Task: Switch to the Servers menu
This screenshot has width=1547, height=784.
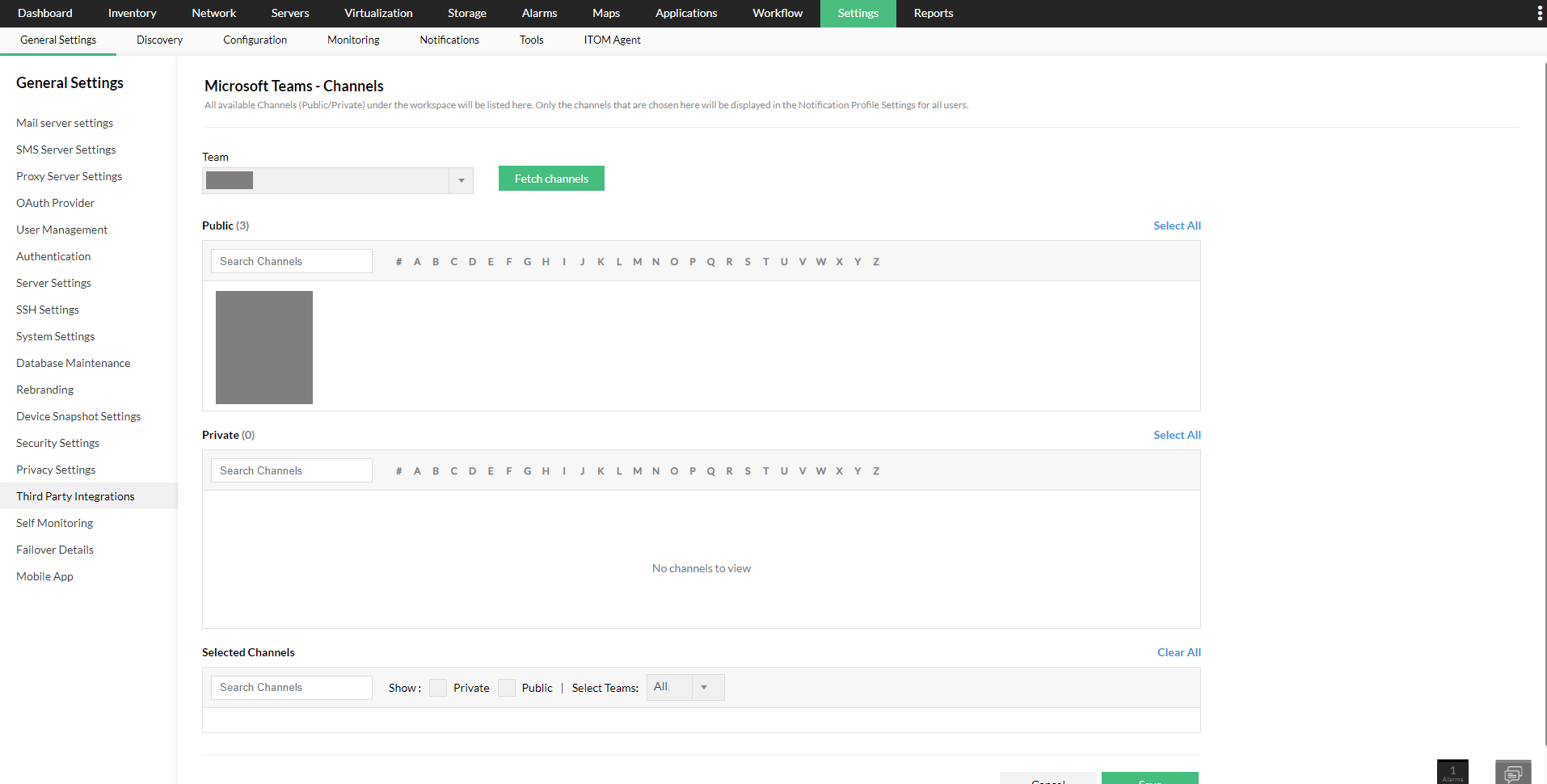Action: coord(290,13)
